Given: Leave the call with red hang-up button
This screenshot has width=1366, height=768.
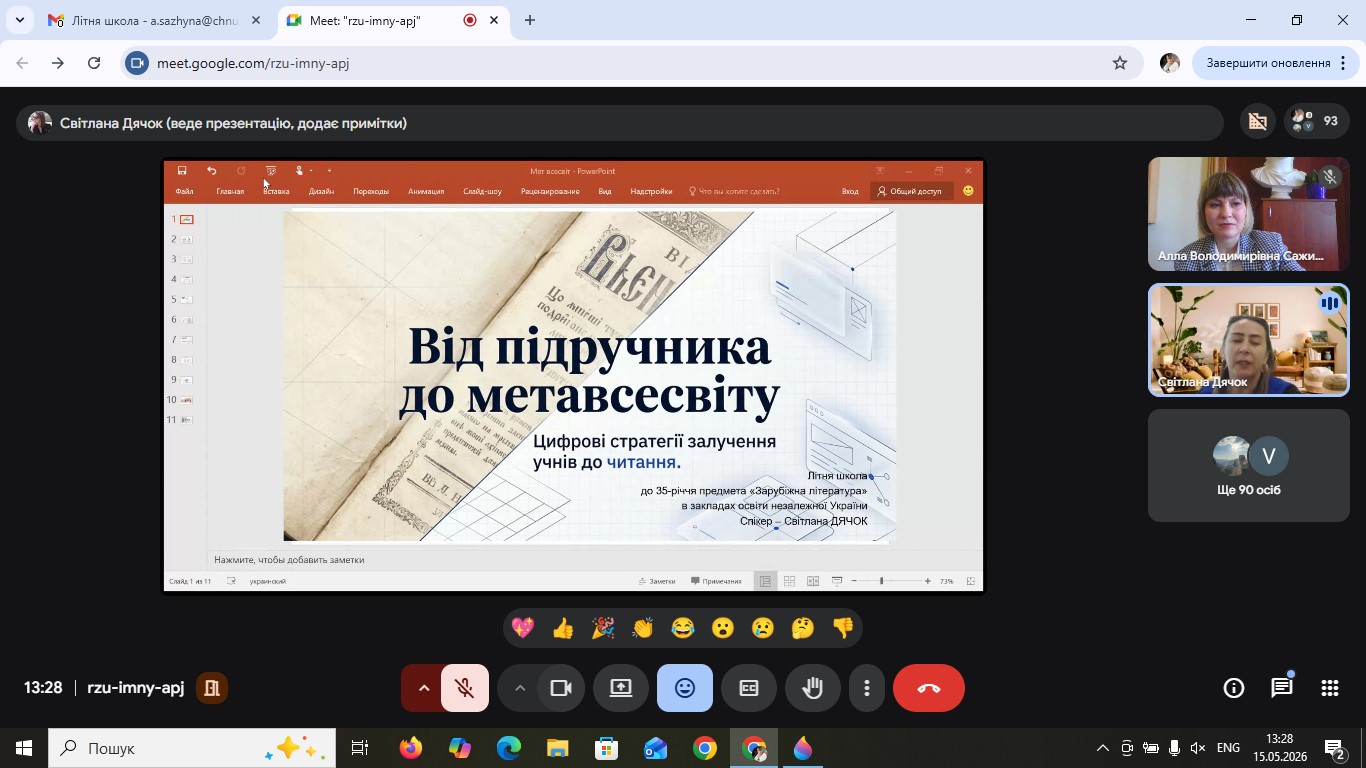Looking at the screenshot, I should coord(929,688).
